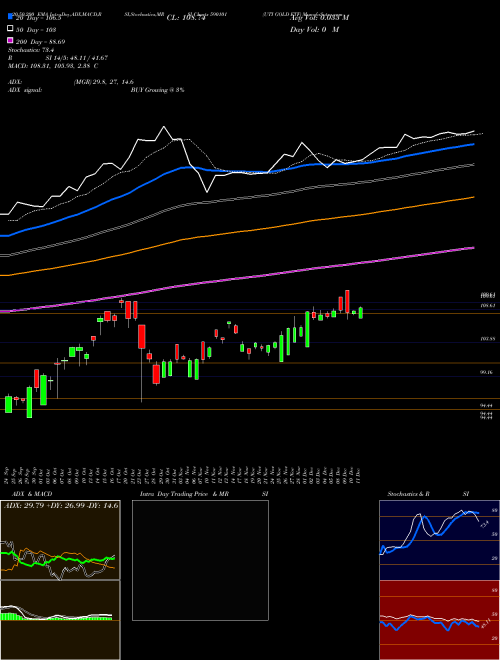Click the white 50 Day legend swatch
The width and height of the screenshot is (500, 660).
10,29
